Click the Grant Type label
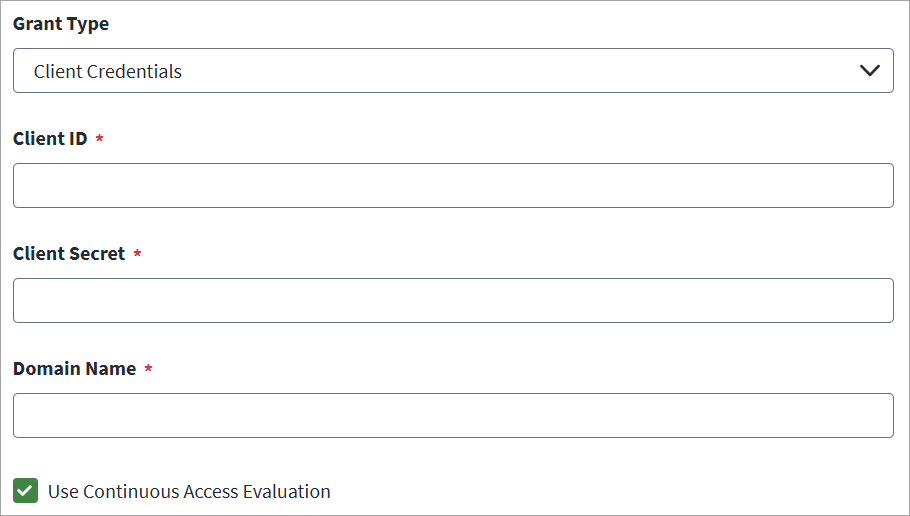The height and width of the screenshot is (516, 910). (x=61, y=24)
